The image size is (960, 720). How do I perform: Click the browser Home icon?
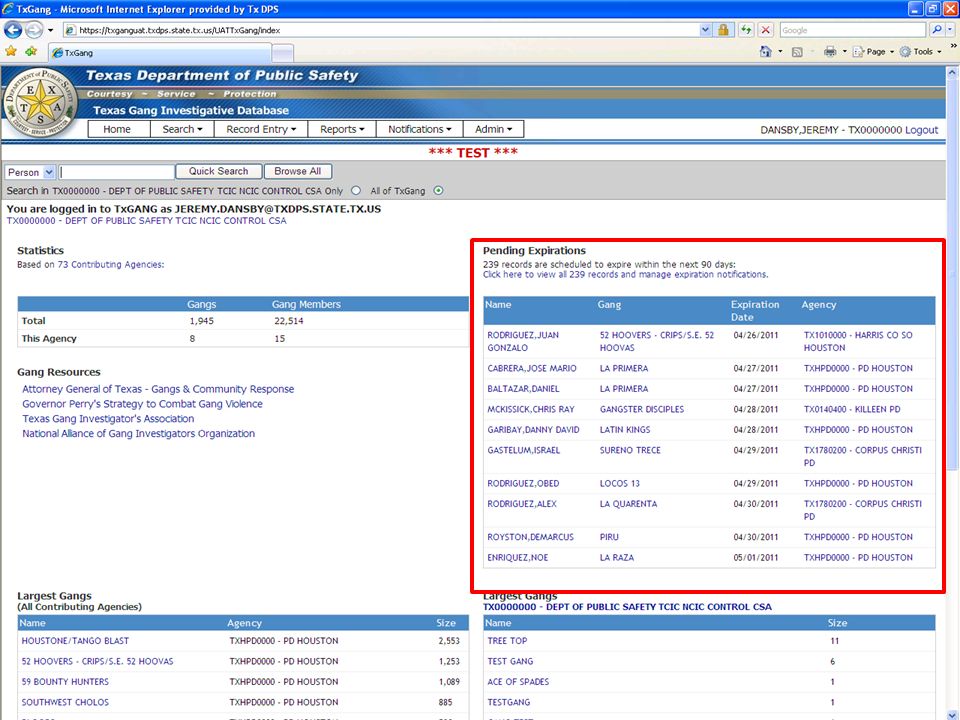coord(765,52)
